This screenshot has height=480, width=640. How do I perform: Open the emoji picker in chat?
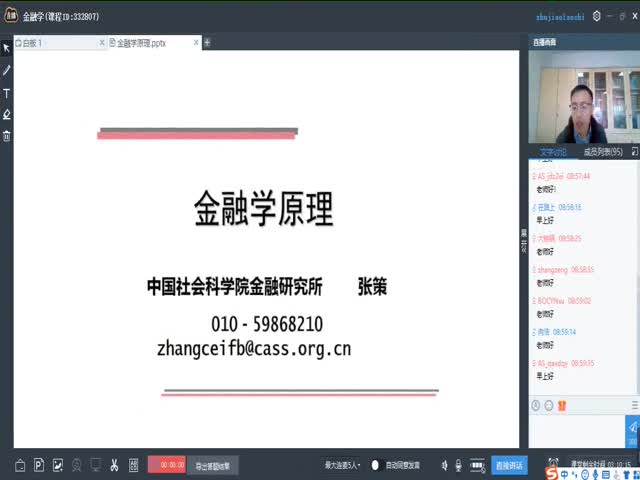(x=549, y=405)
